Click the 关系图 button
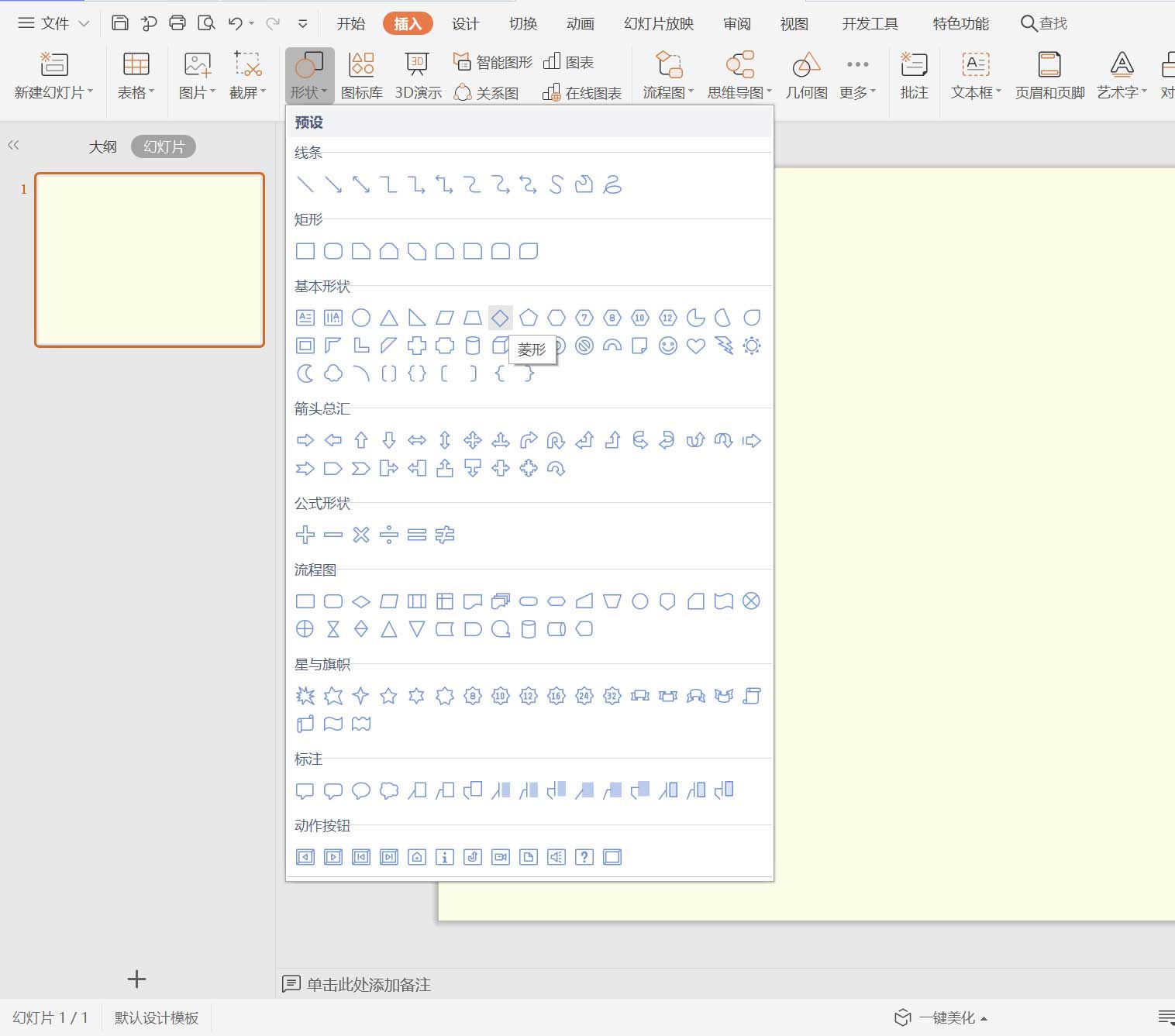Screen dimensions: 1175x1036 486,93
